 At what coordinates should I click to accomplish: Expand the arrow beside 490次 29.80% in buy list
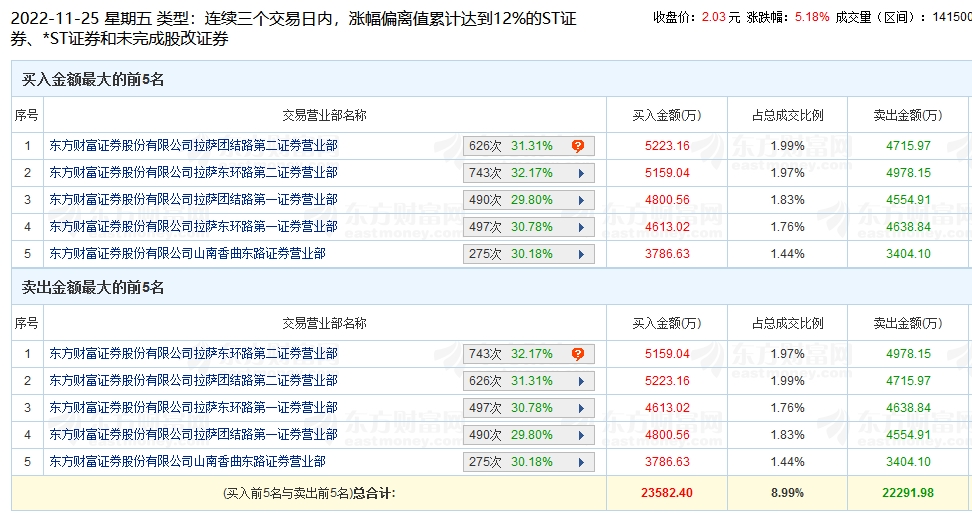point(581,200)
